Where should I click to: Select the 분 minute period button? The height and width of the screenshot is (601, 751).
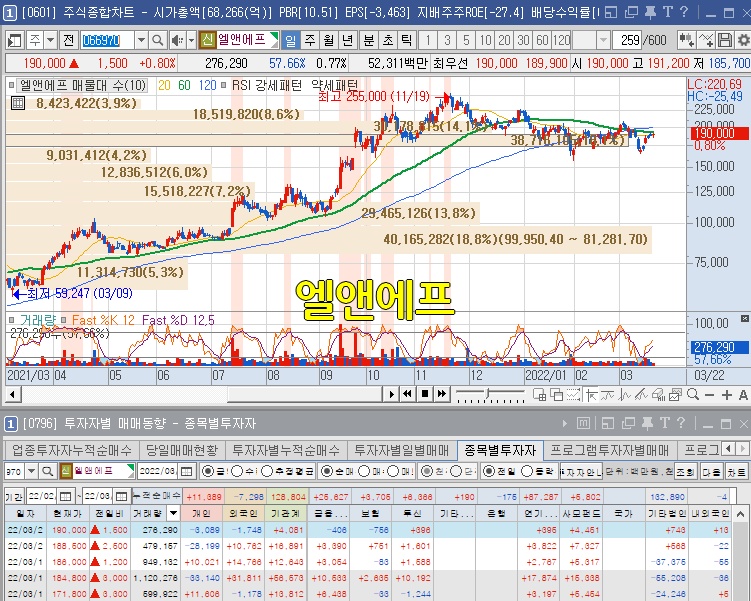coord(369,40)
